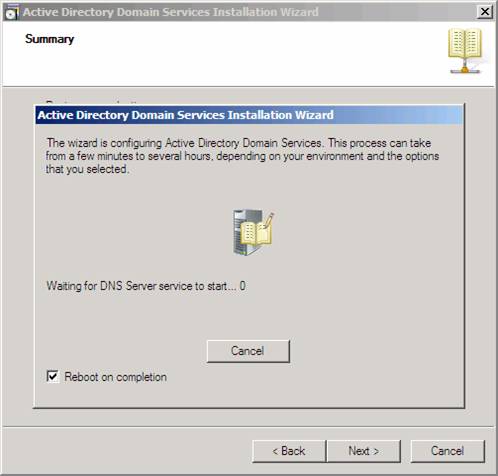Image resolution: width=498 pixels, height=476 pixels.
Task: Click the Reboot on completion label text
Action: pos(115,377)
